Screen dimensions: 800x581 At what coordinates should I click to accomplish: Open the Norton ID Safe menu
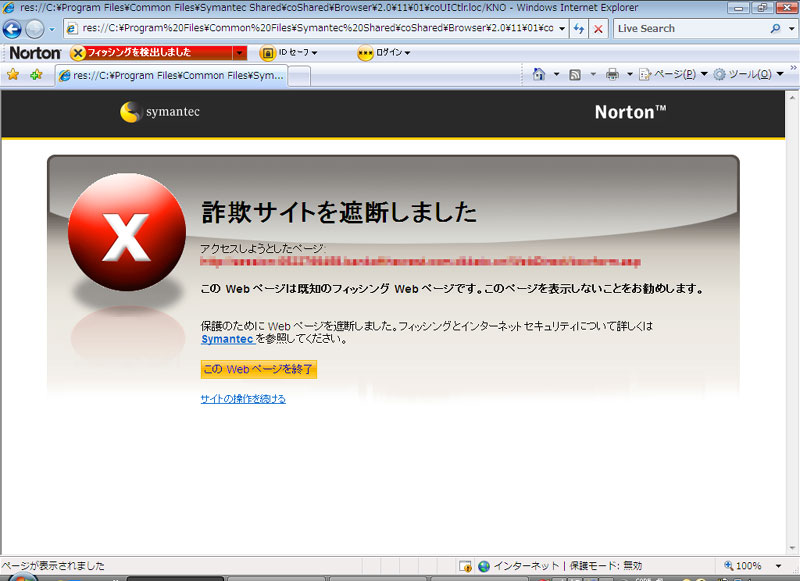288,53
